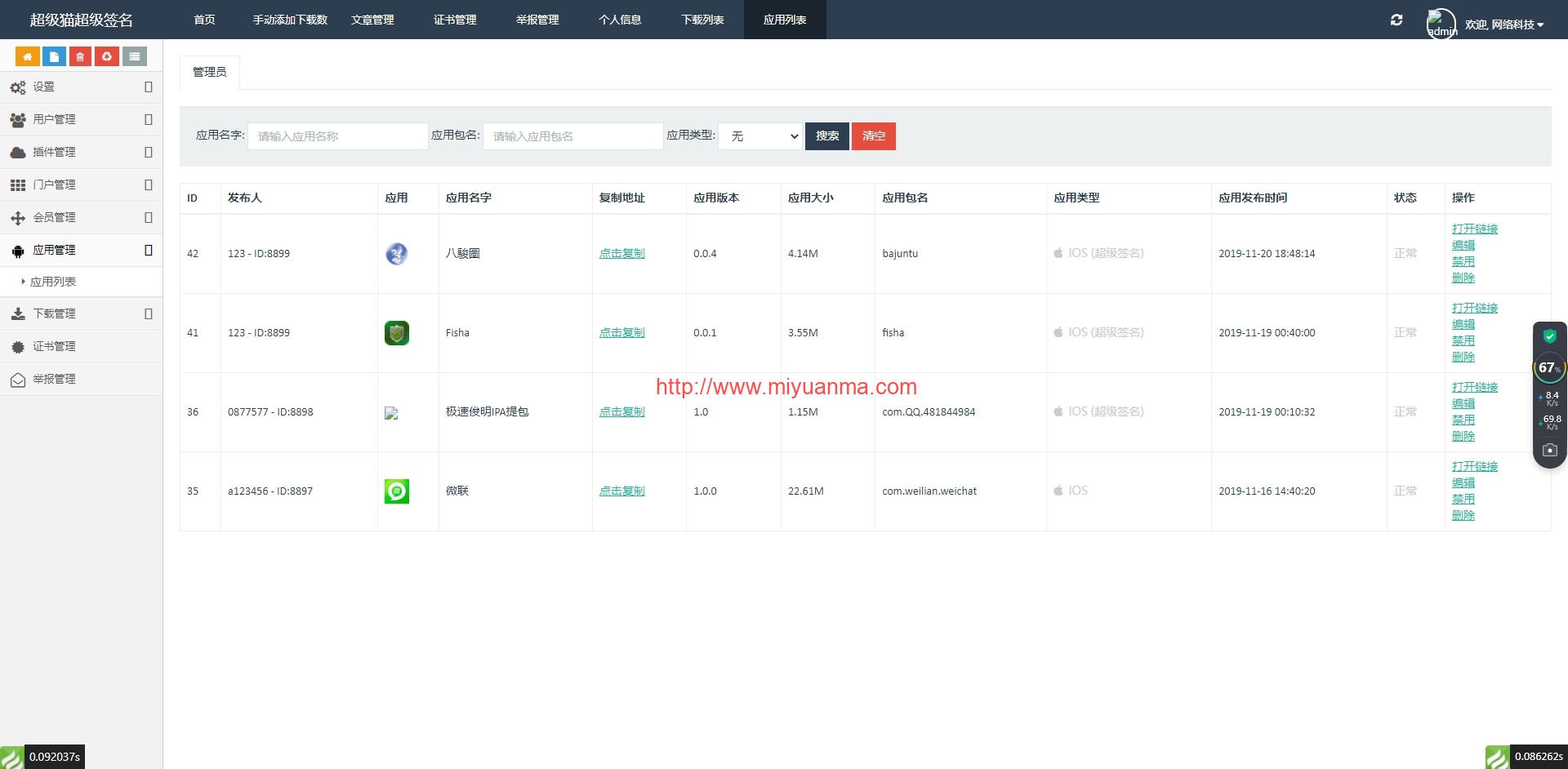The width and height of the screenshot is (1568, 769).
Task: Click 禁用 for 微联 row
Action: pos(1463,500)
